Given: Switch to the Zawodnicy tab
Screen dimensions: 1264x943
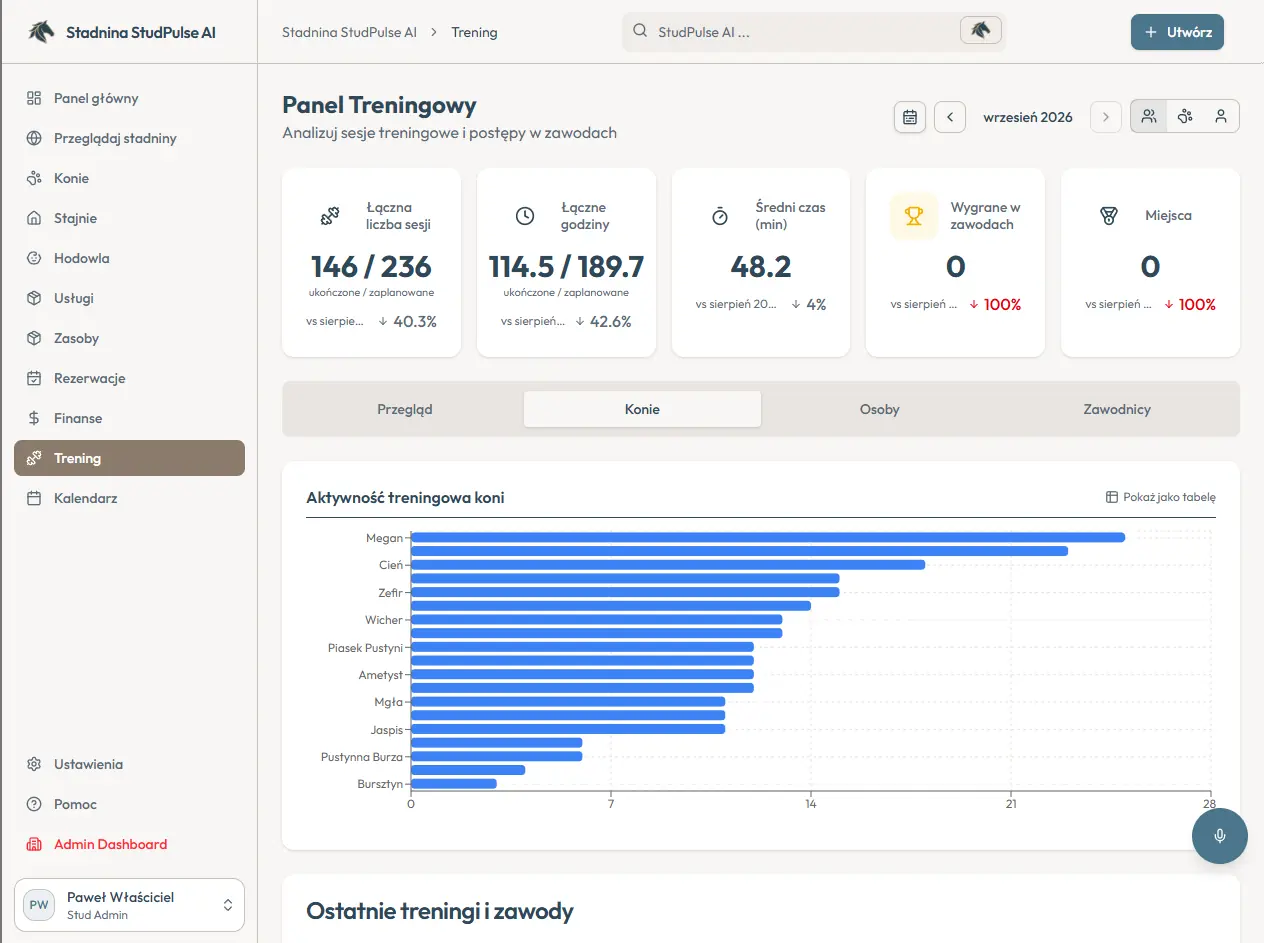Looking at the screenshot, I should click(1117, 409).
